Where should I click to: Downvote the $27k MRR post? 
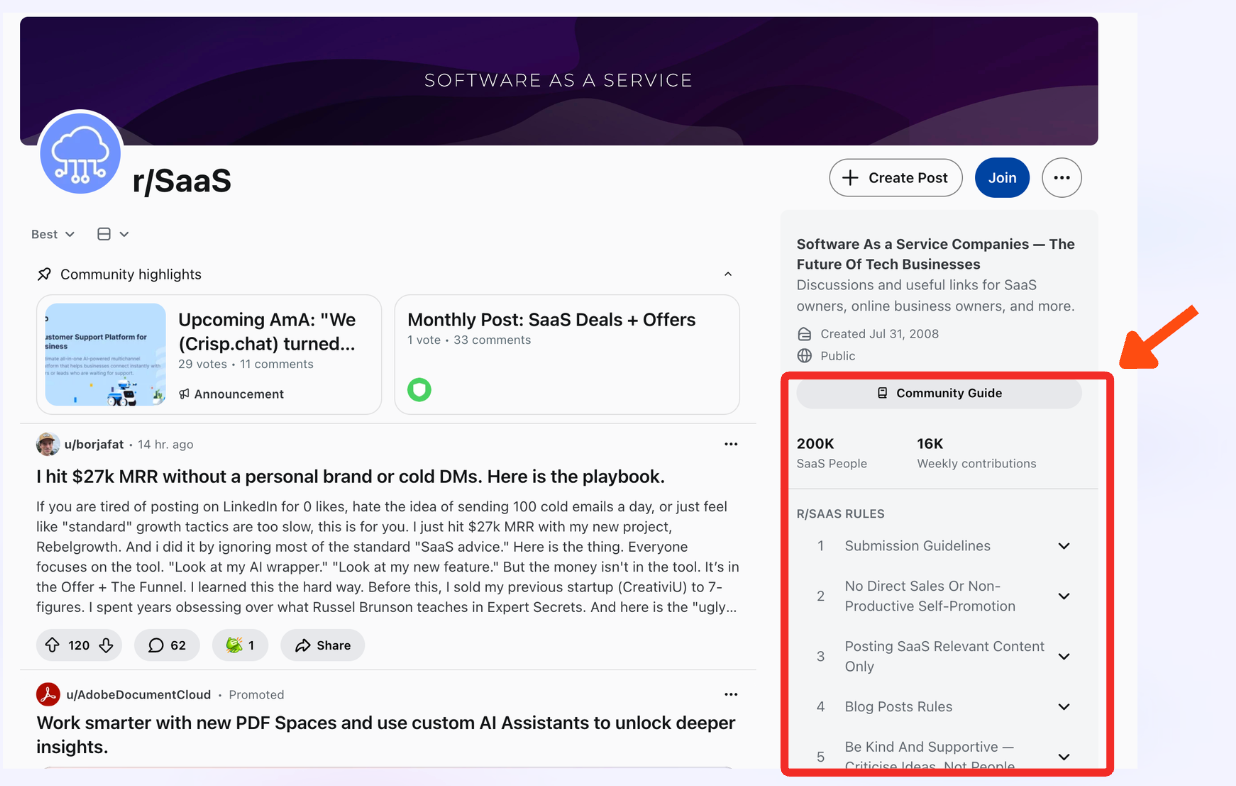click(x=105, y=645)
